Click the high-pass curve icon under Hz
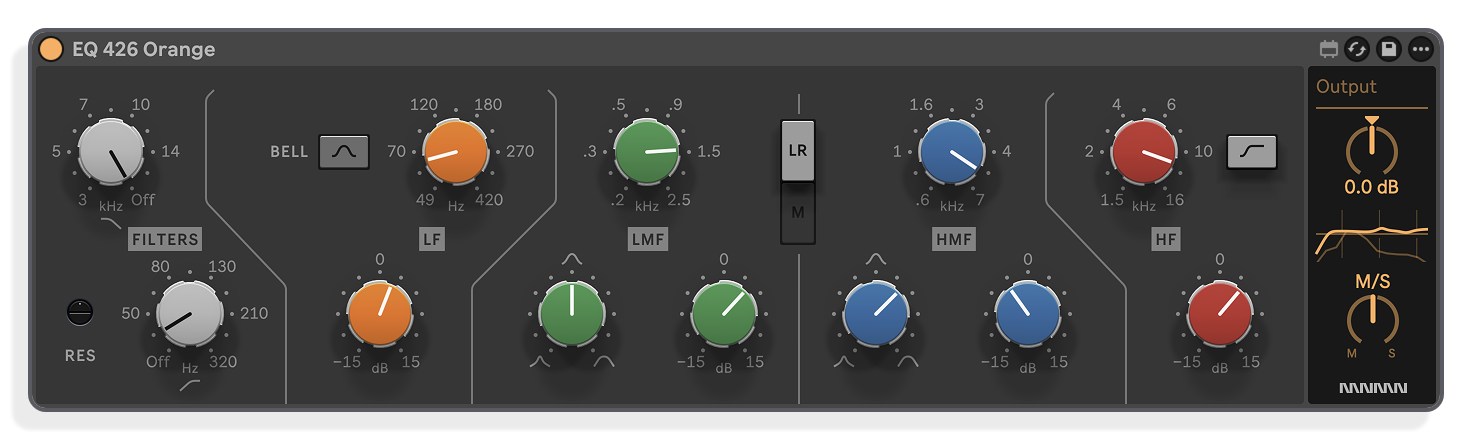The image size is (1472, 440). click(x=190, y=385)
